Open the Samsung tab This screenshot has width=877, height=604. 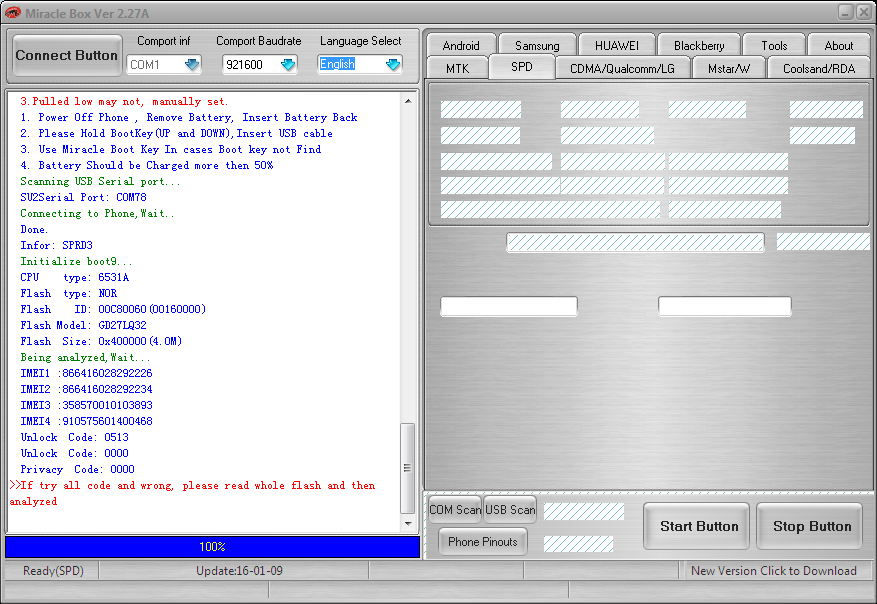[x=537, y=45]
